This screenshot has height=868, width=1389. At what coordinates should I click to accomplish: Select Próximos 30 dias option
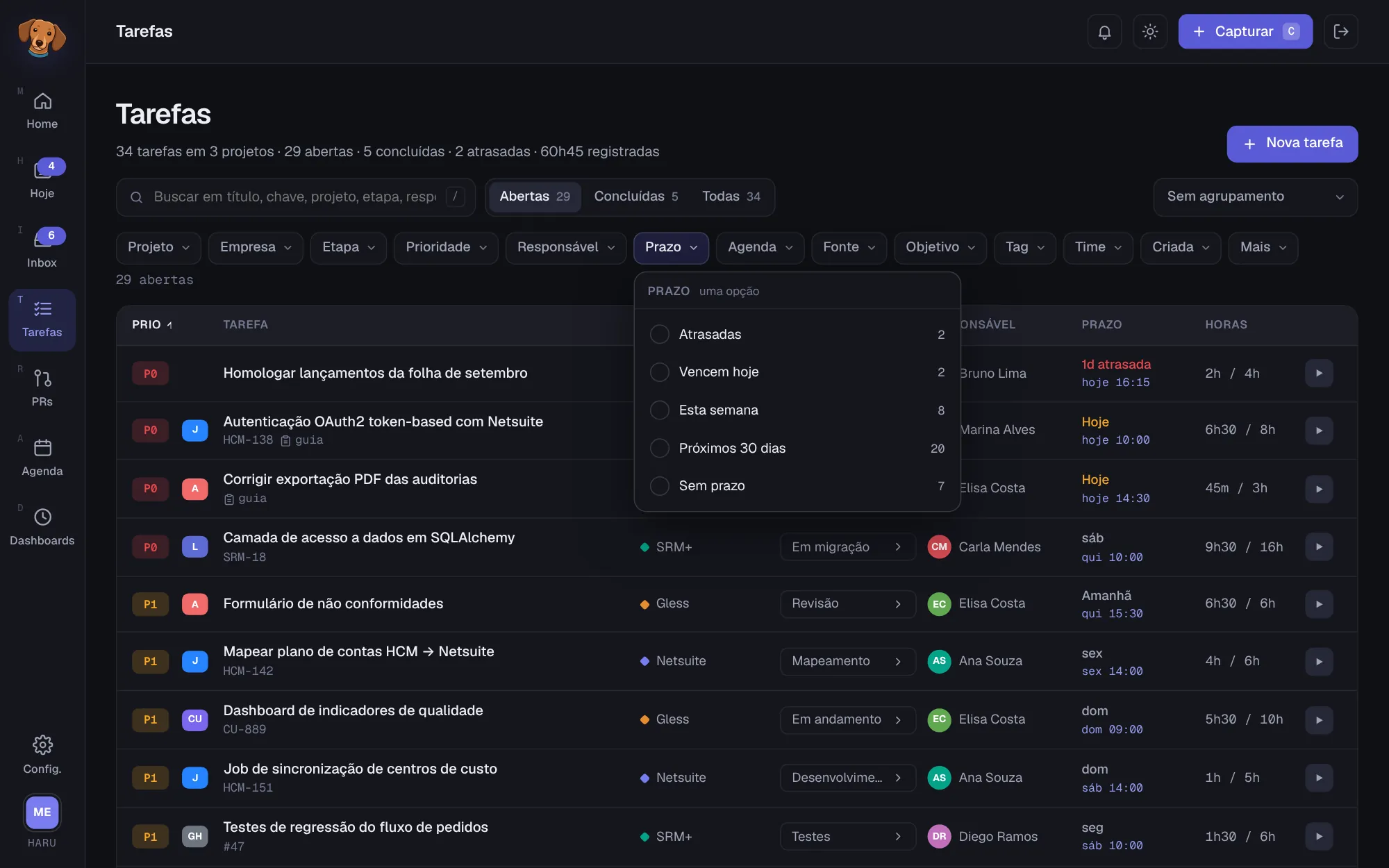(797, 449)
